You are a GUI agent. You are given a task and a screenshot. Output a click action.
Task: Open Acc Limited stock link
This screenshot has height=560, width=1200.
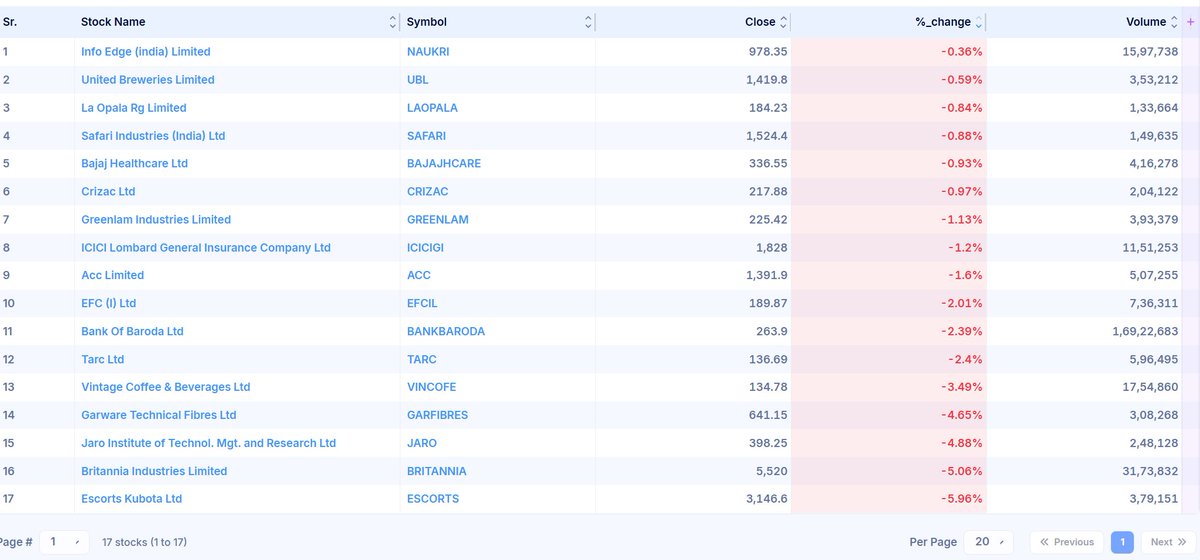[112, 275]
